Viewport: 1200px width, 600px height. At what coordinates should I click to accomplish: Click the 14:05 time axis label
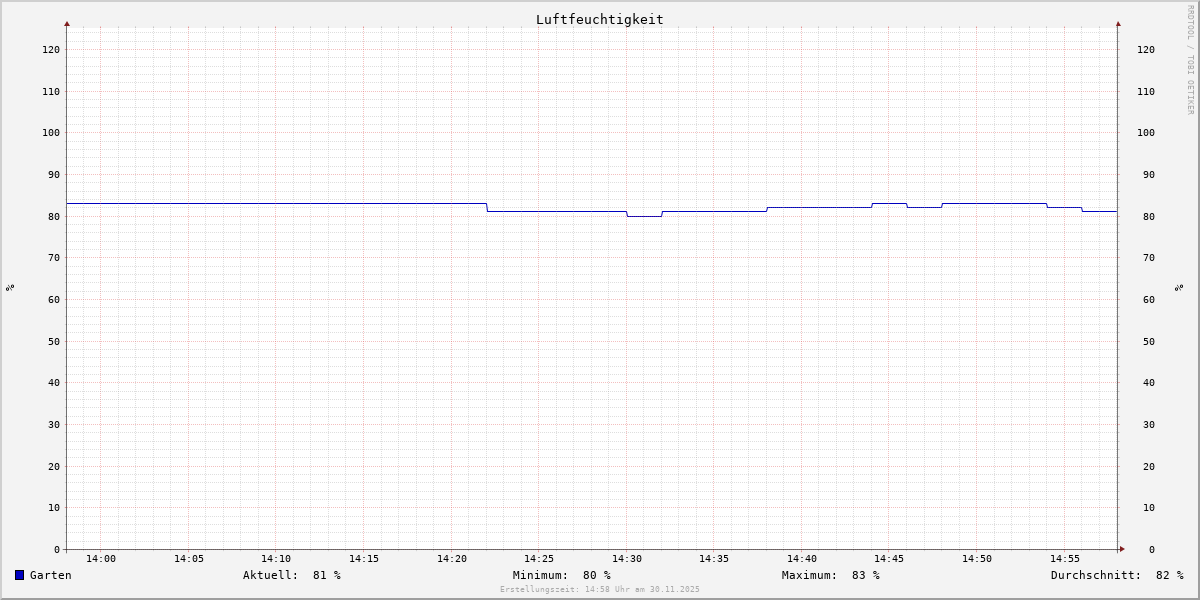pyautogui.click(x=189, y=559)
